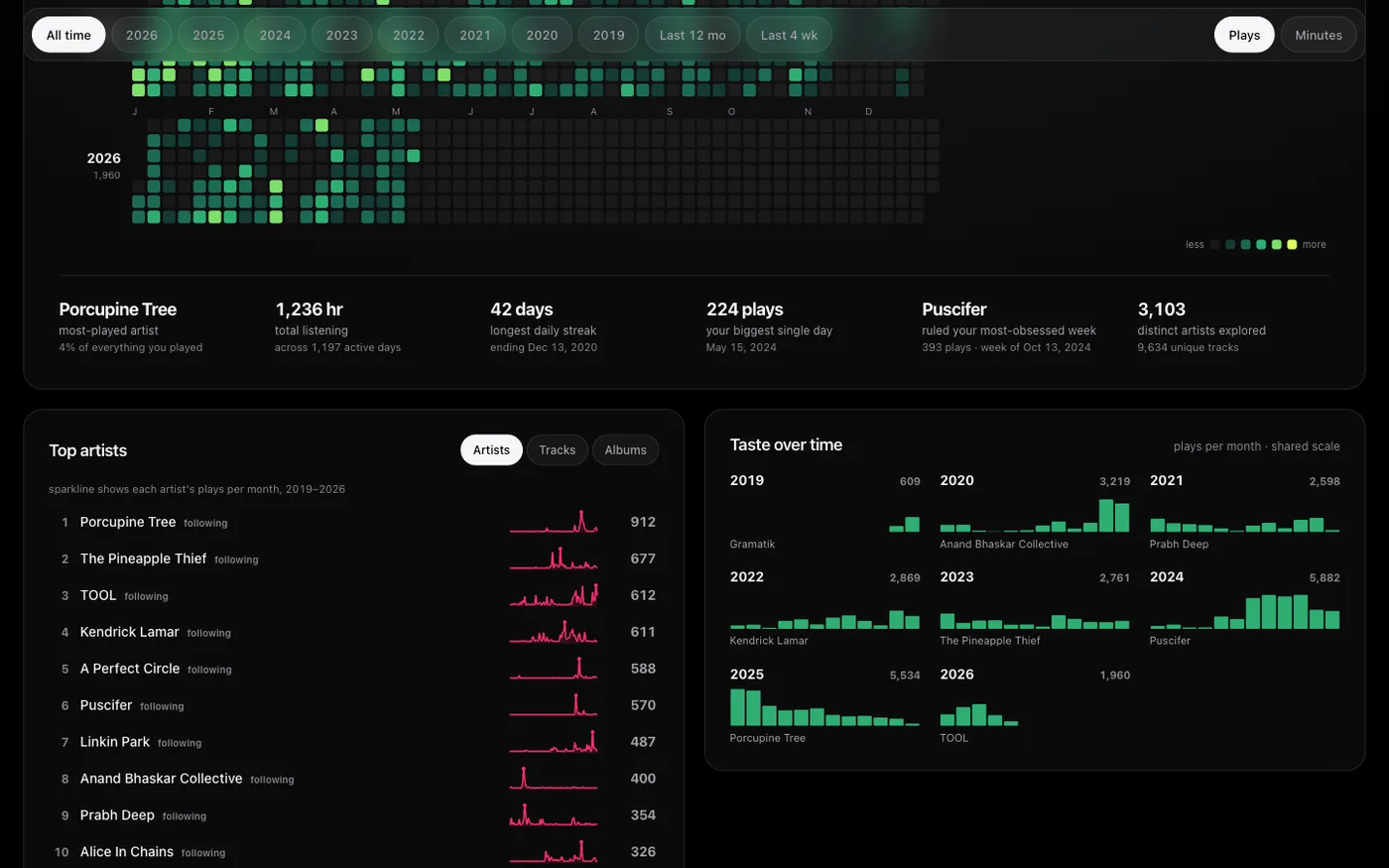Click the play count 912
Image resolution: width=1389 pixels, height=868 pixels.
(x=643, y=522)
